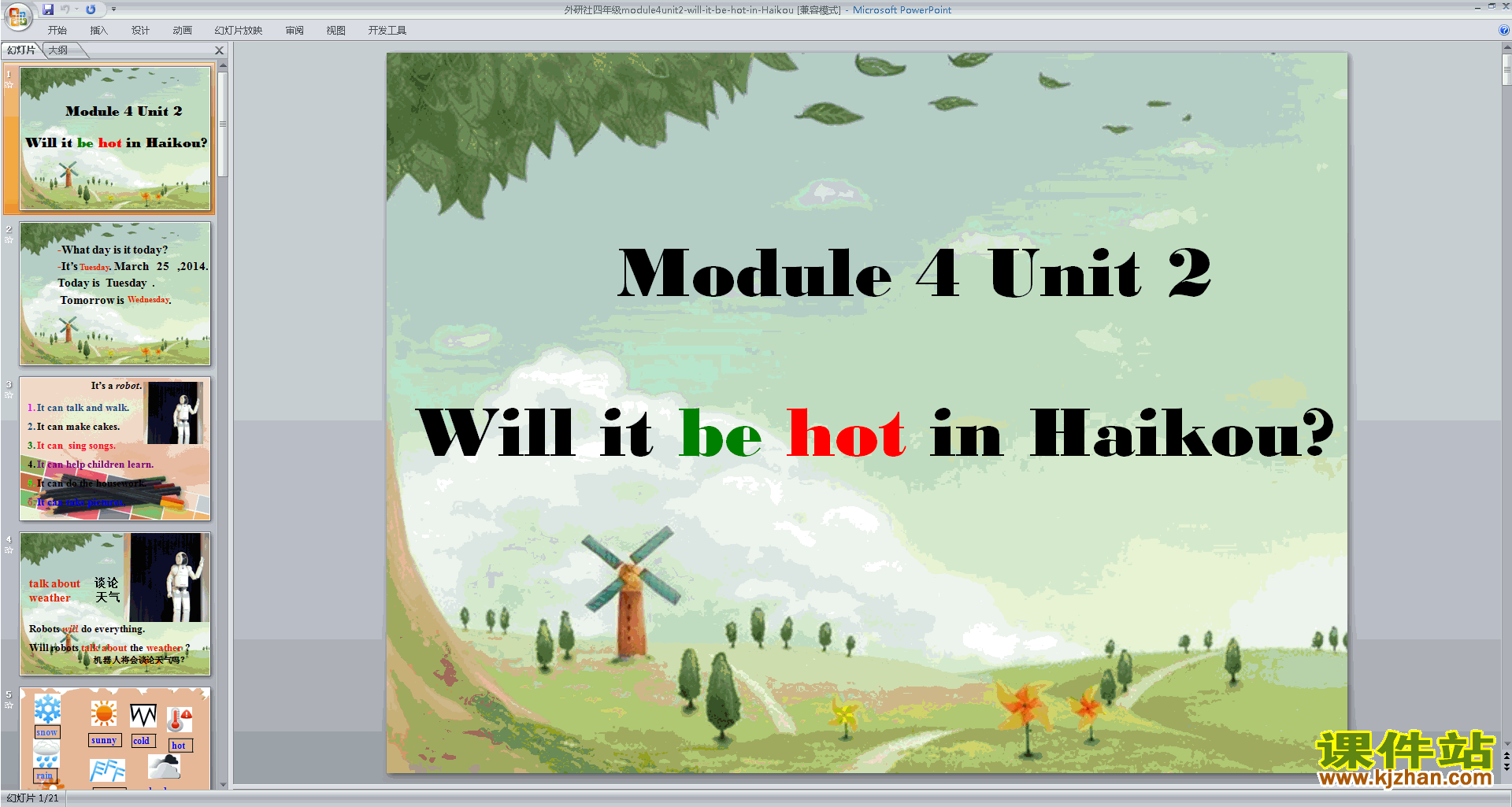Open the 视图 ribbon tab
The height and width of the screenshot is (807, 1512).
coord(336,31)
